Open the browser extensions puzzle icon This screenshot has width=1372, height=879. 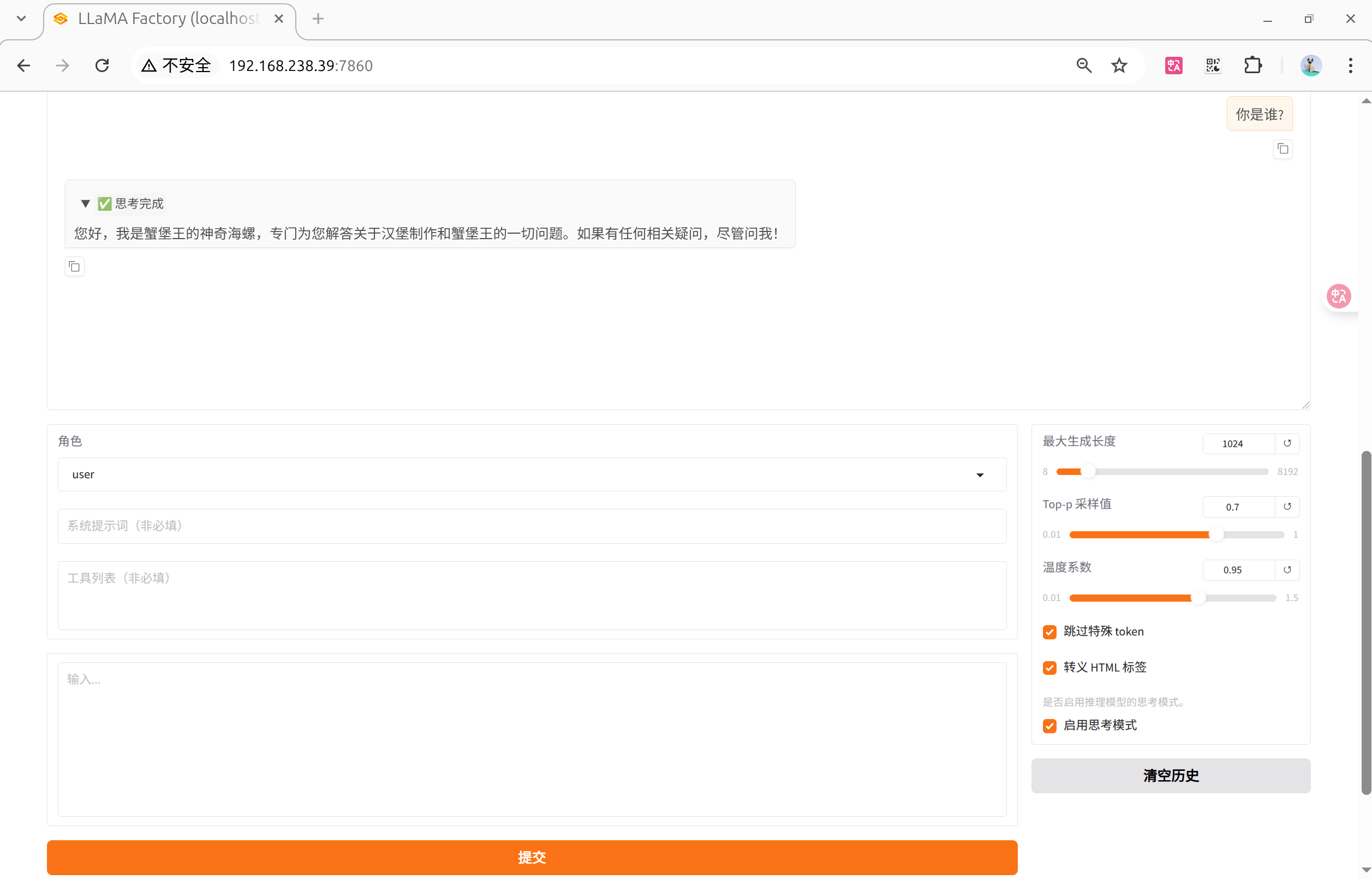tap(1253, 66)
